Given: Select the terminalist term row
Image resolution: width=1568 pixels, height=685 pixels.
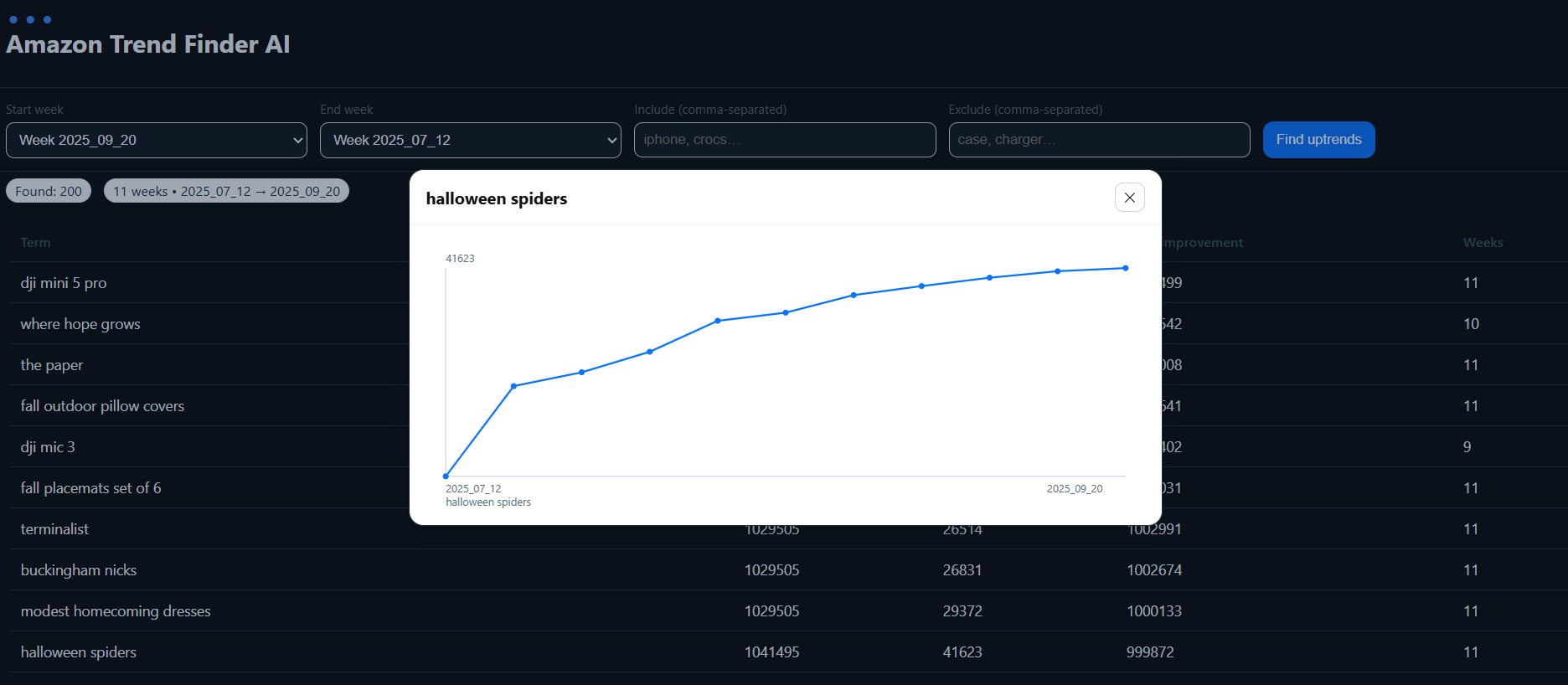Looking at the screenshot, I should [x=54, y=529].
